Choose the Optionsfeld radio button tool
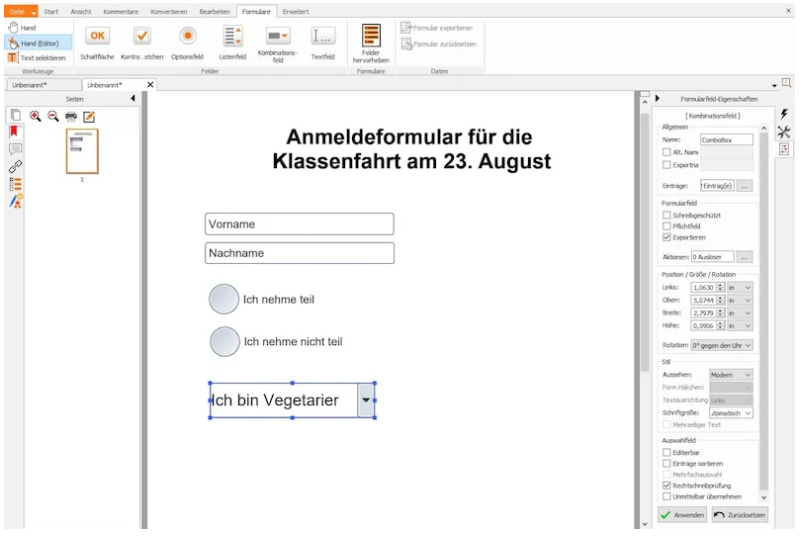Screen dimensions: 808x538 coord(187,37)
